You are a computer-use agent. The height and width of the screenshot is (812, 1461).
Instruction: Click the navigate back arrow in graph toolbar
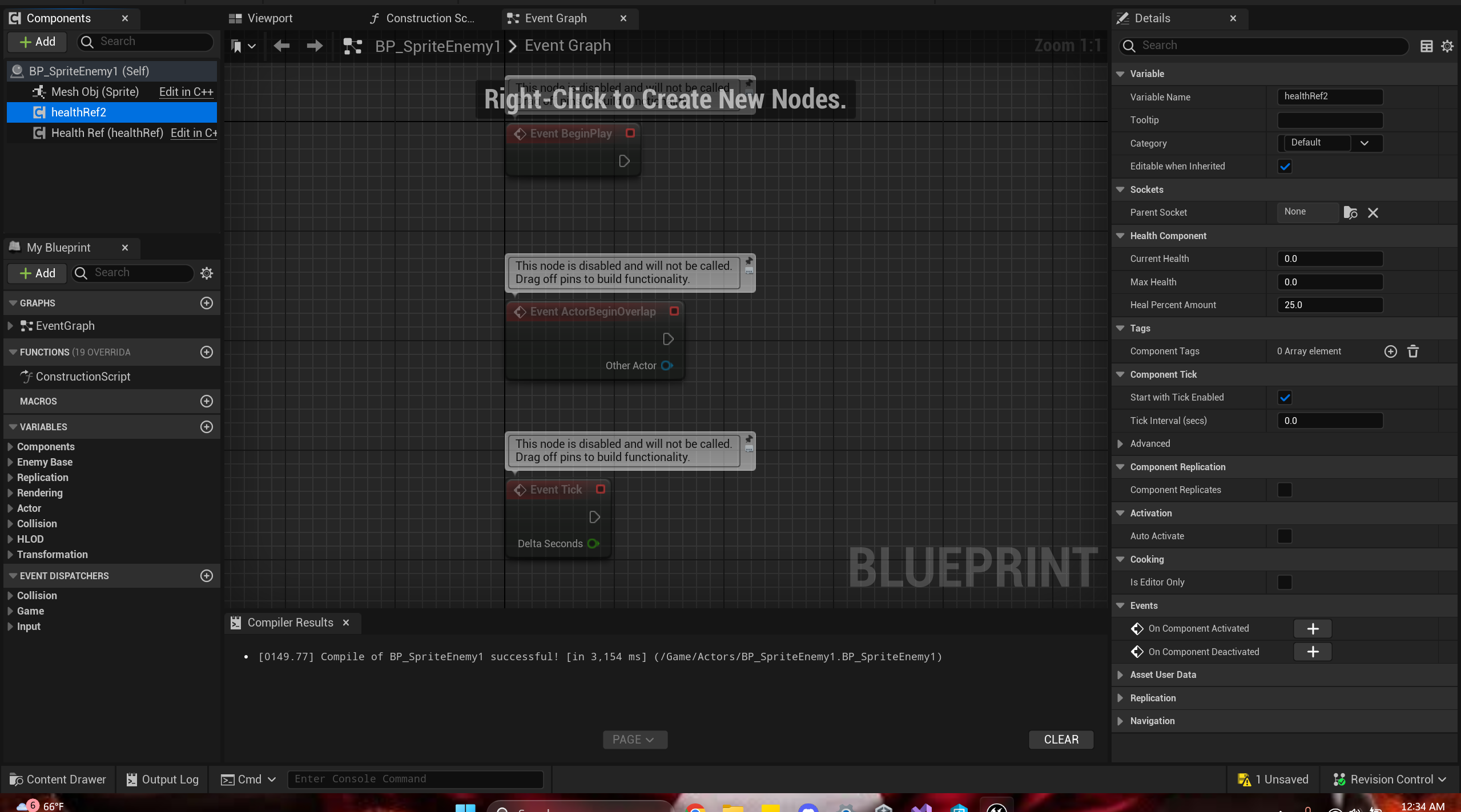[281, 46]
